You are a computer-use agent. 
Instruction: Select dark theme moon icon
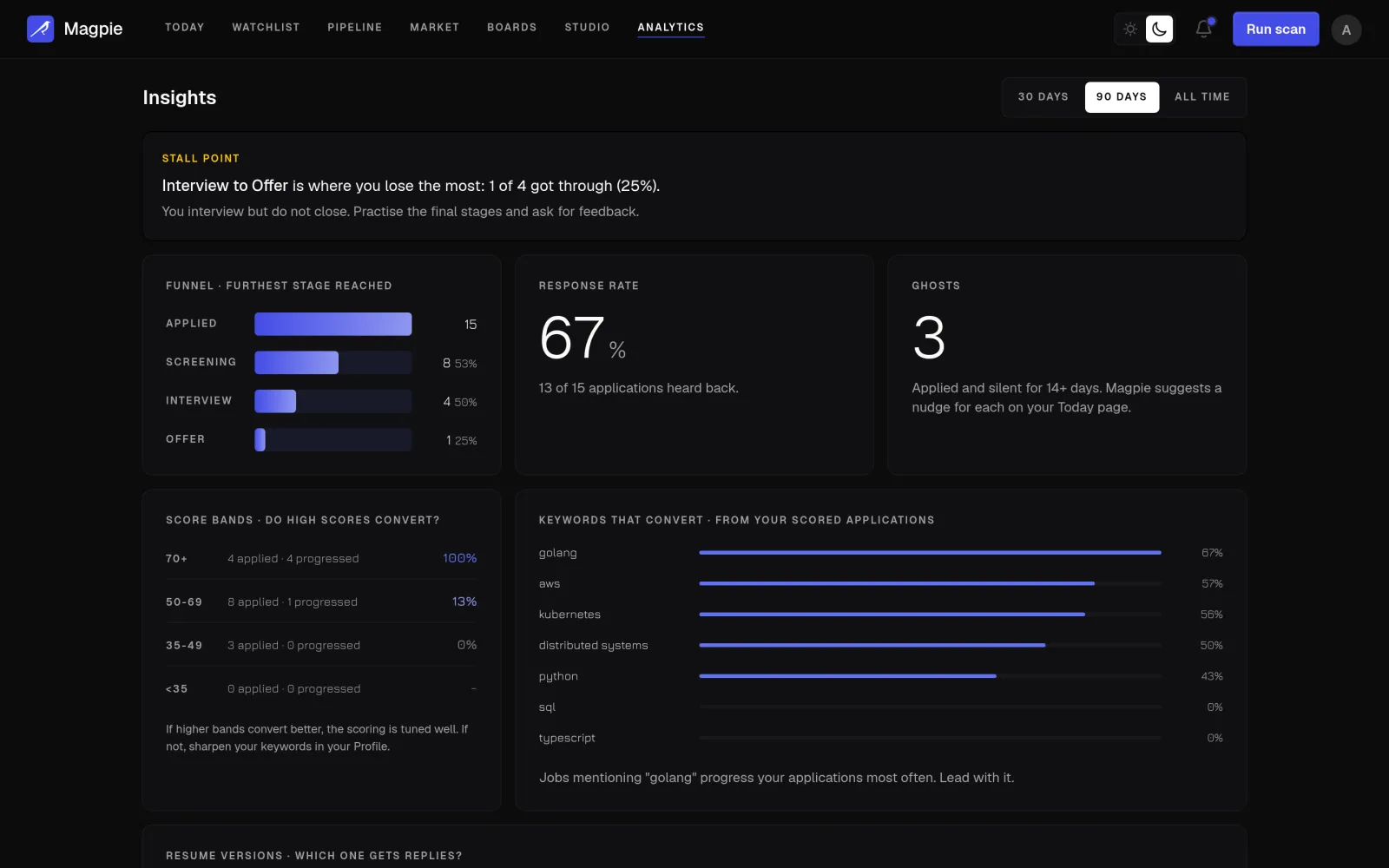coord(1159,29)
